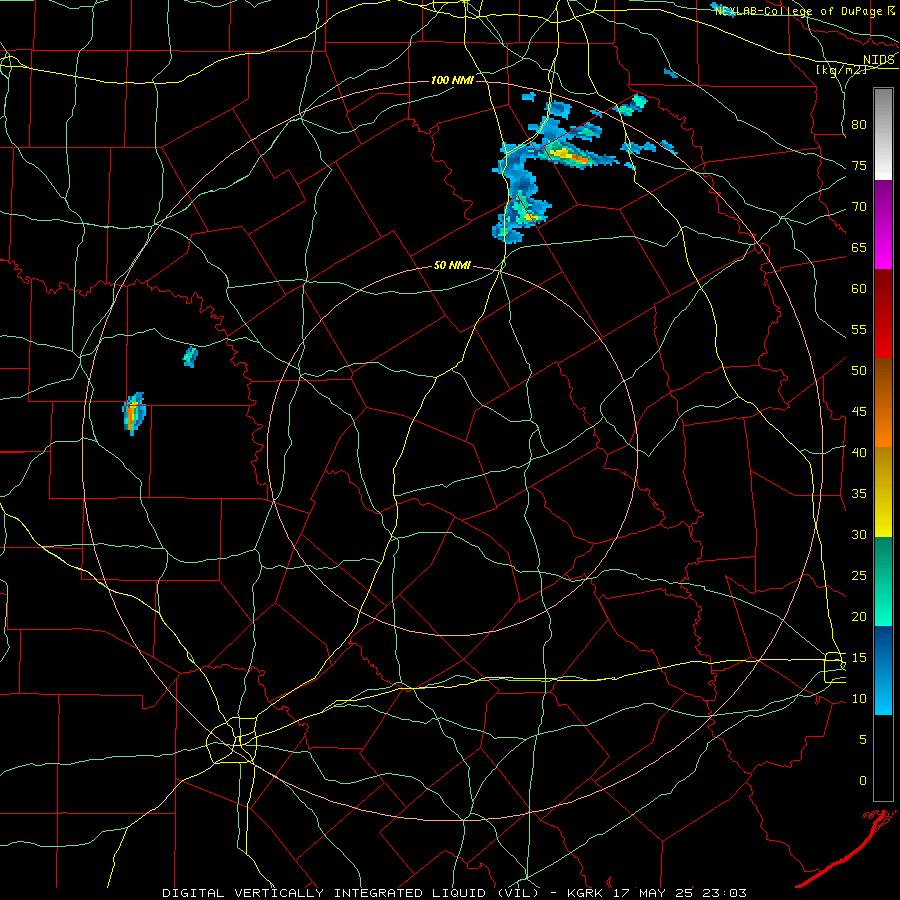Click the 15 value on the scale

tap(859, 658)
